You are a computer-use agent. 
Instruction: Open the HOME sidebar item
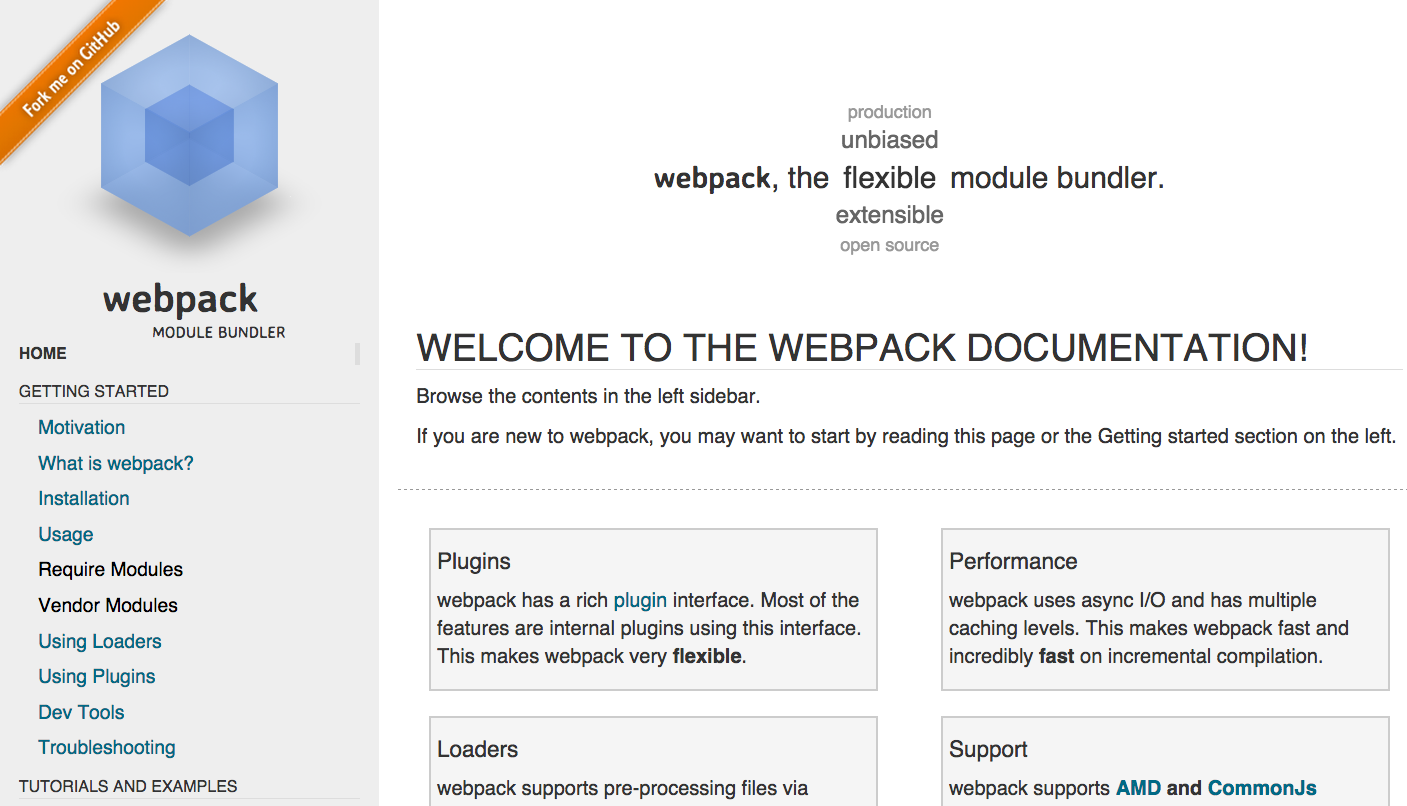pos(43,353)
